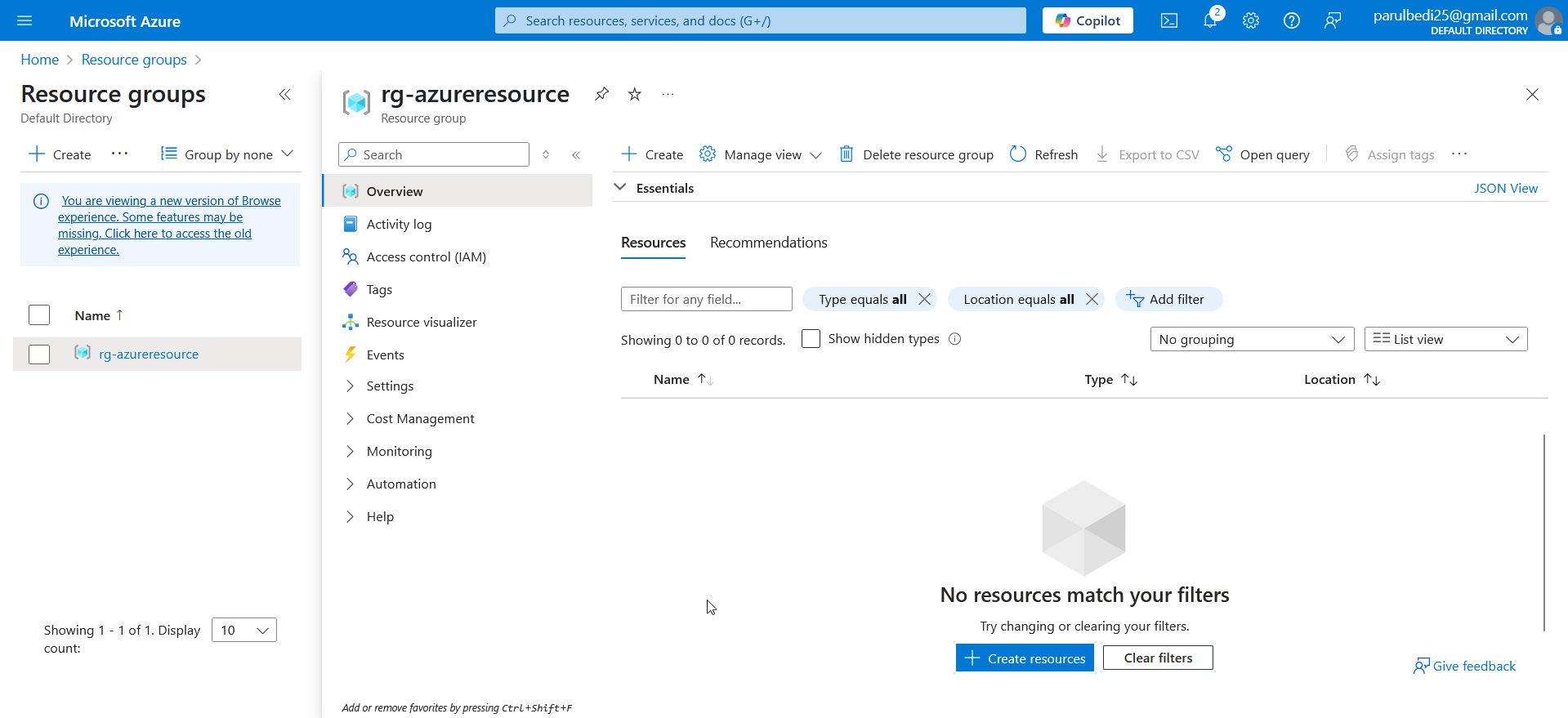Screen dimensions: 1568x718
Task: Open ellipsis menu next to Create in Resource groups
Action: (119, 154)
